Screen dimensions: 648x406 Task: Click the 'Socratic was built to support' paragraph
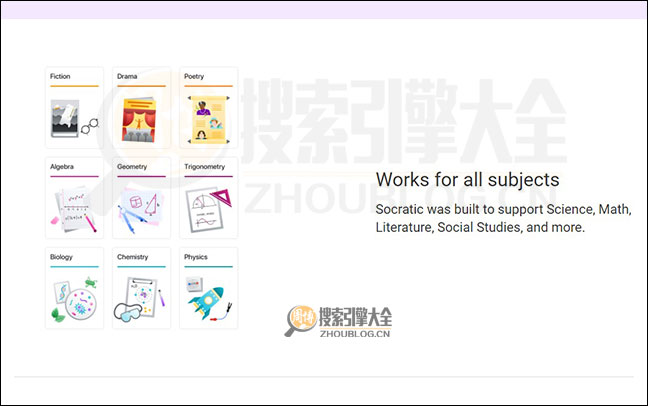click(x=503, y=218)
